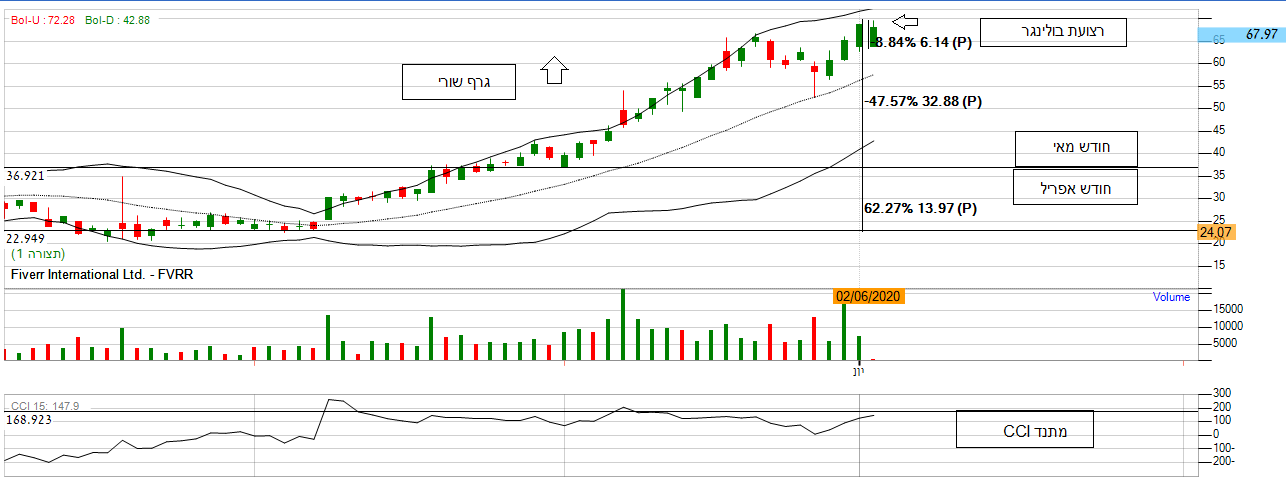Click the 22.949 support line label
This screenshot has width=1286, height=486.
coord(26,239)
